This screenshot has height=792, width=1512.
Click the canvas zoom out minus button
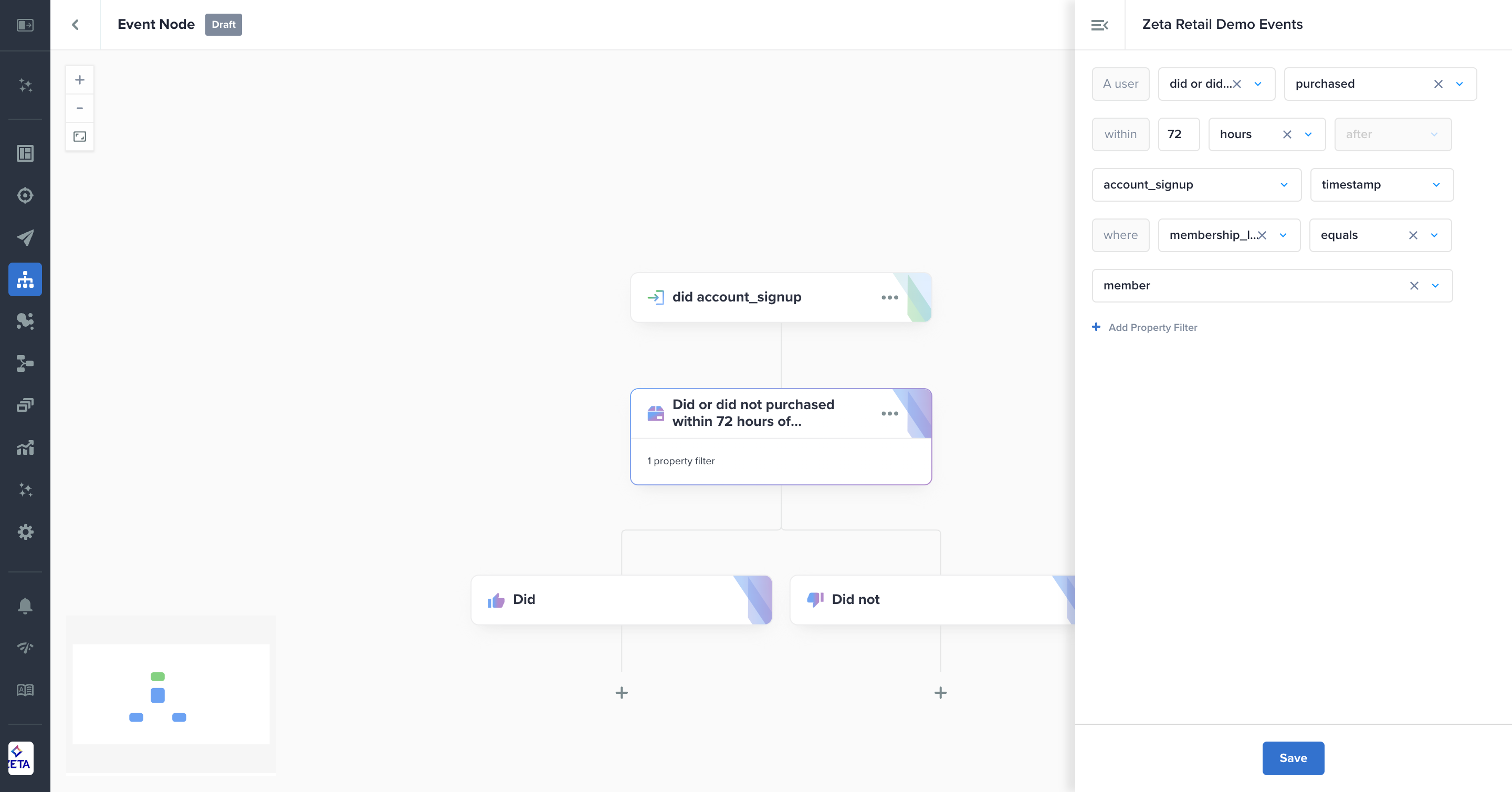tap(80, 108)
